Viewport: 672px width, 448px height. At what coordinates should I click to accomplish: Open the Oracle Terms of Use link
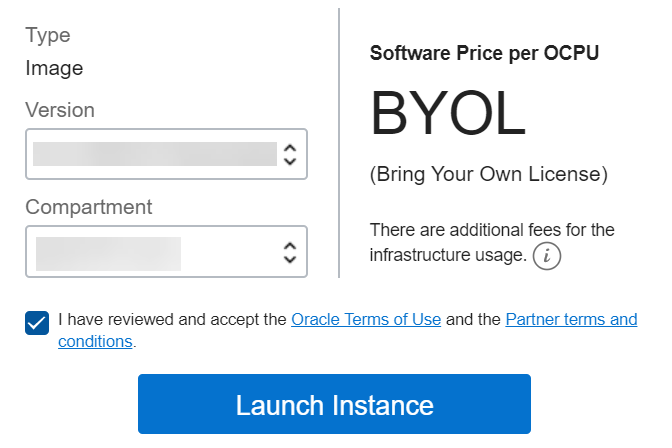(366, 320)
